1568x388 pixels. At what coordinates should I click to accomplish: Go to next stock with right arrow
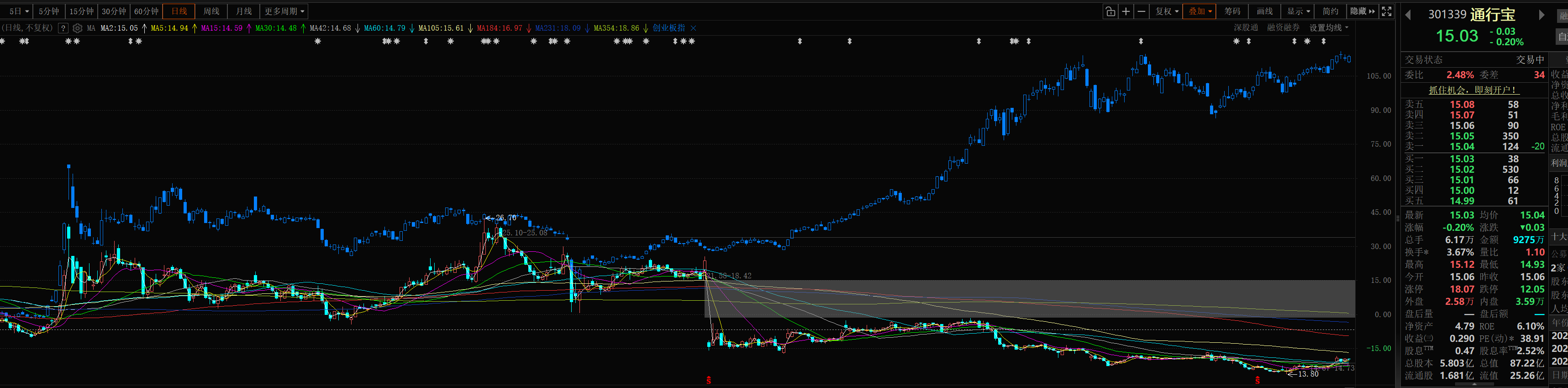click(x=1542, y=15)
